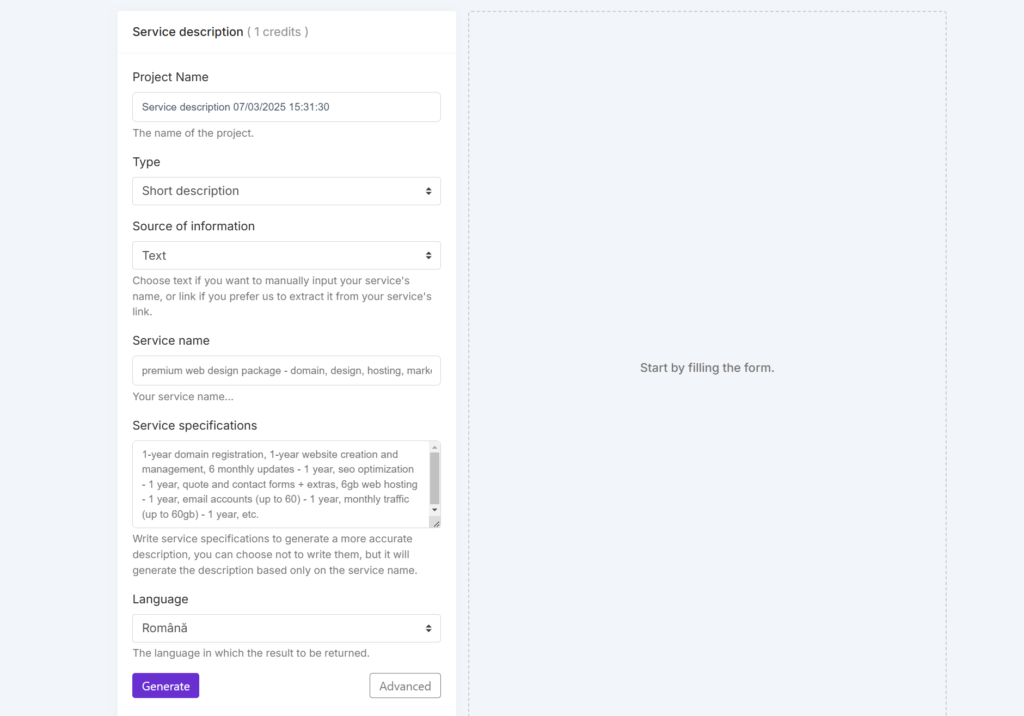Click the "Service specifications" field label

tap(194, 425)
